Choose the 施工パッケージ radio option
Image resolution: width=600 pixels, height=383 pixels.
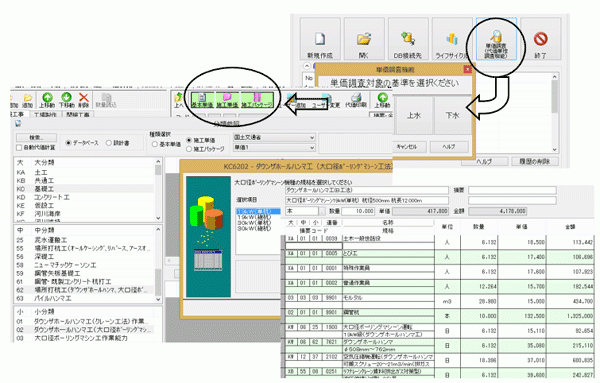[x=189, y=149]
